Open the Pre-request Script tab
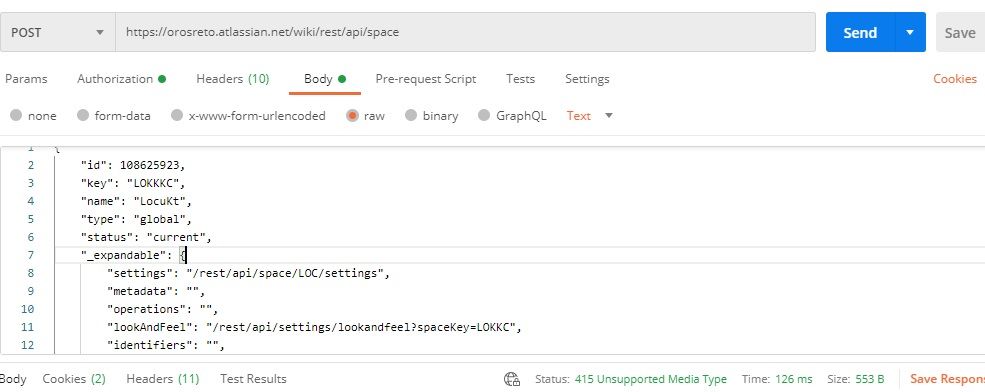The height and width of the screenshot is (392, 985). click(426, 79)
